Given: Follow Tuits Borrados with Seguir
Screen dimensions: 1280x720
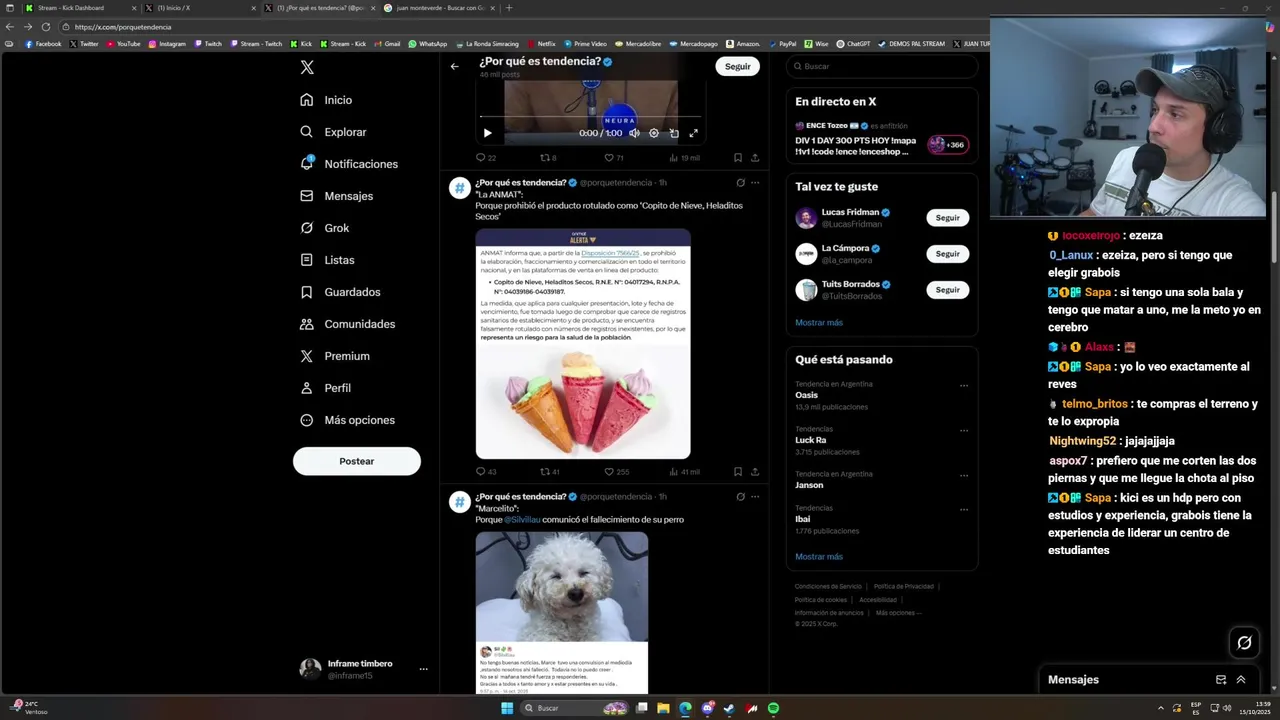Looking at the screenshot, I should tap(947, 290).
